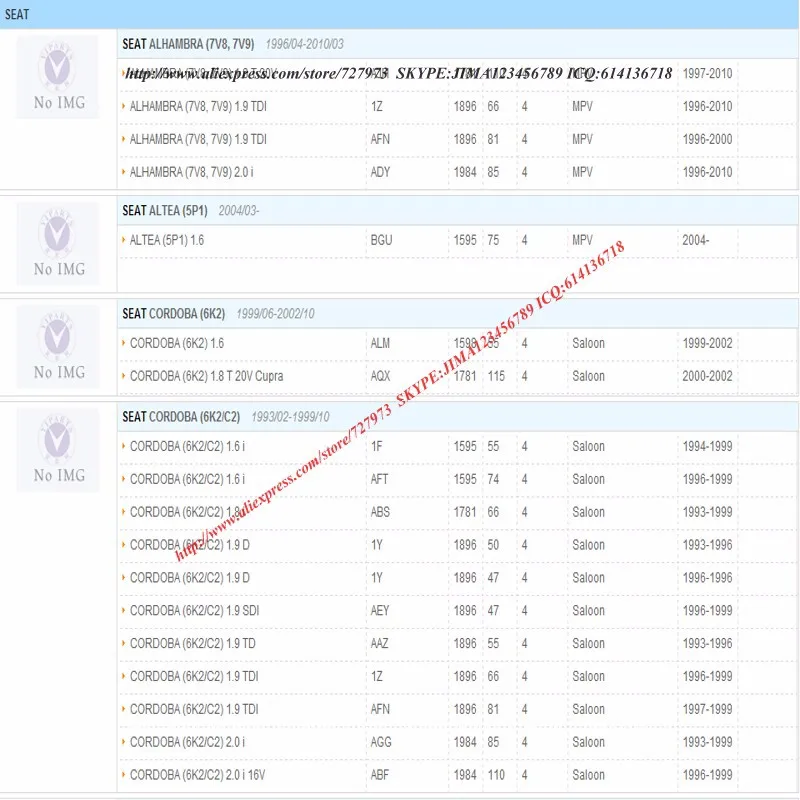The height and width of the screenshot is (800, 800).
Task: Click the arrow icon in the CORDOBA 1.9 TDI AFN row
Action: point(123,709)
